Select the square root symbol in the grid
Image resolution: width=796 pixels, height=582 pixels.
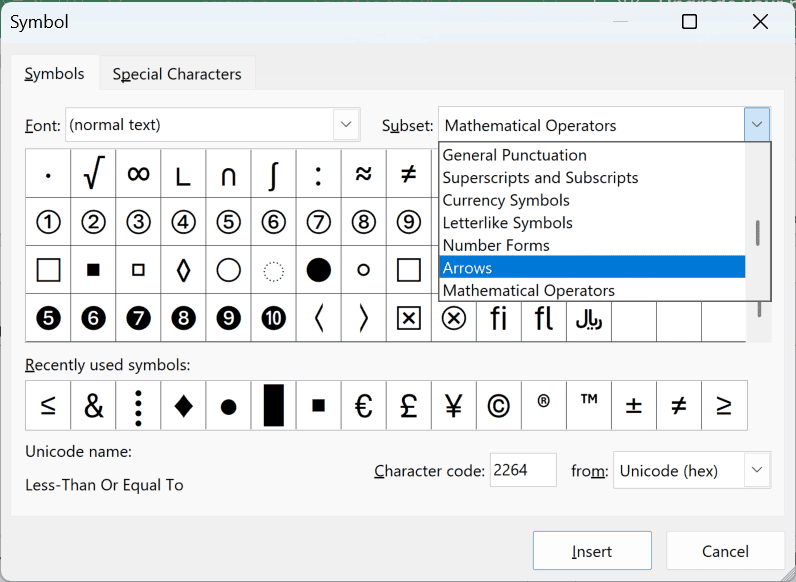93,174
